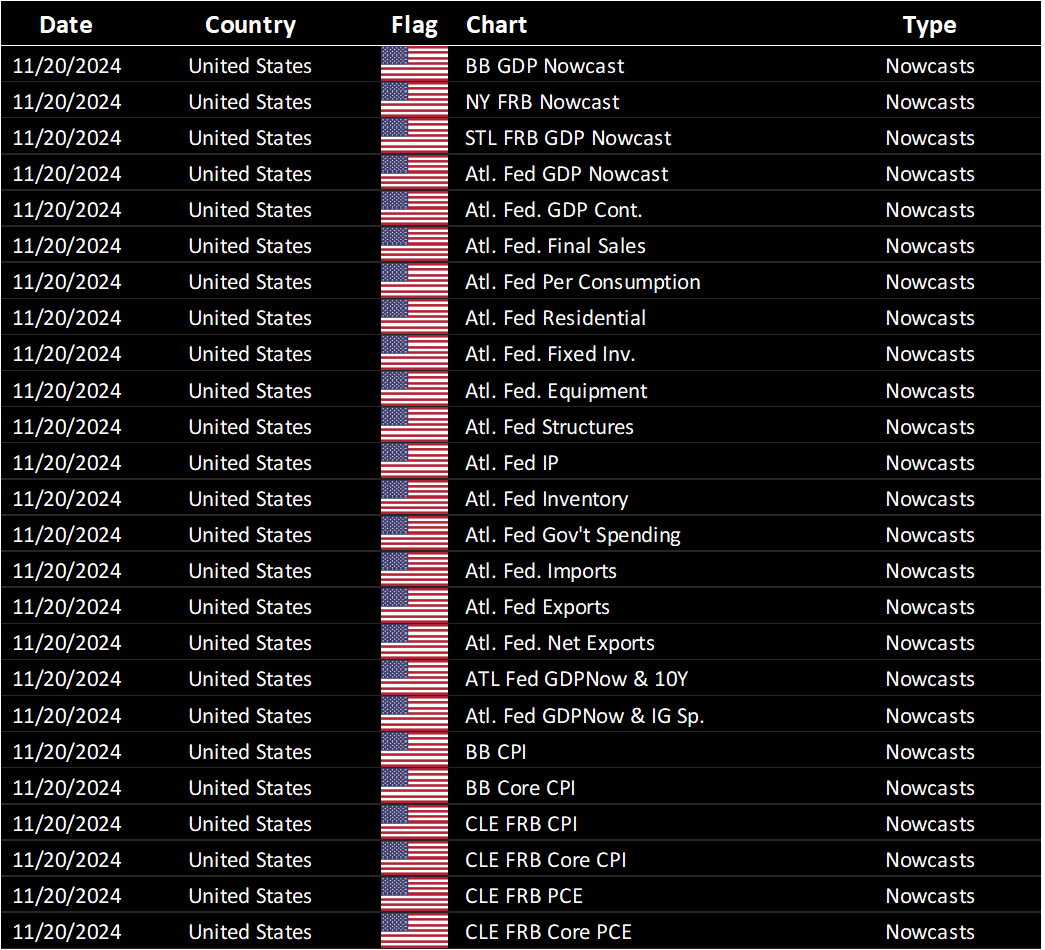The image size is (1045, 950).
Task: Click the US flag in Atl. Fed IP row
Action: click(x=415, y=461)
